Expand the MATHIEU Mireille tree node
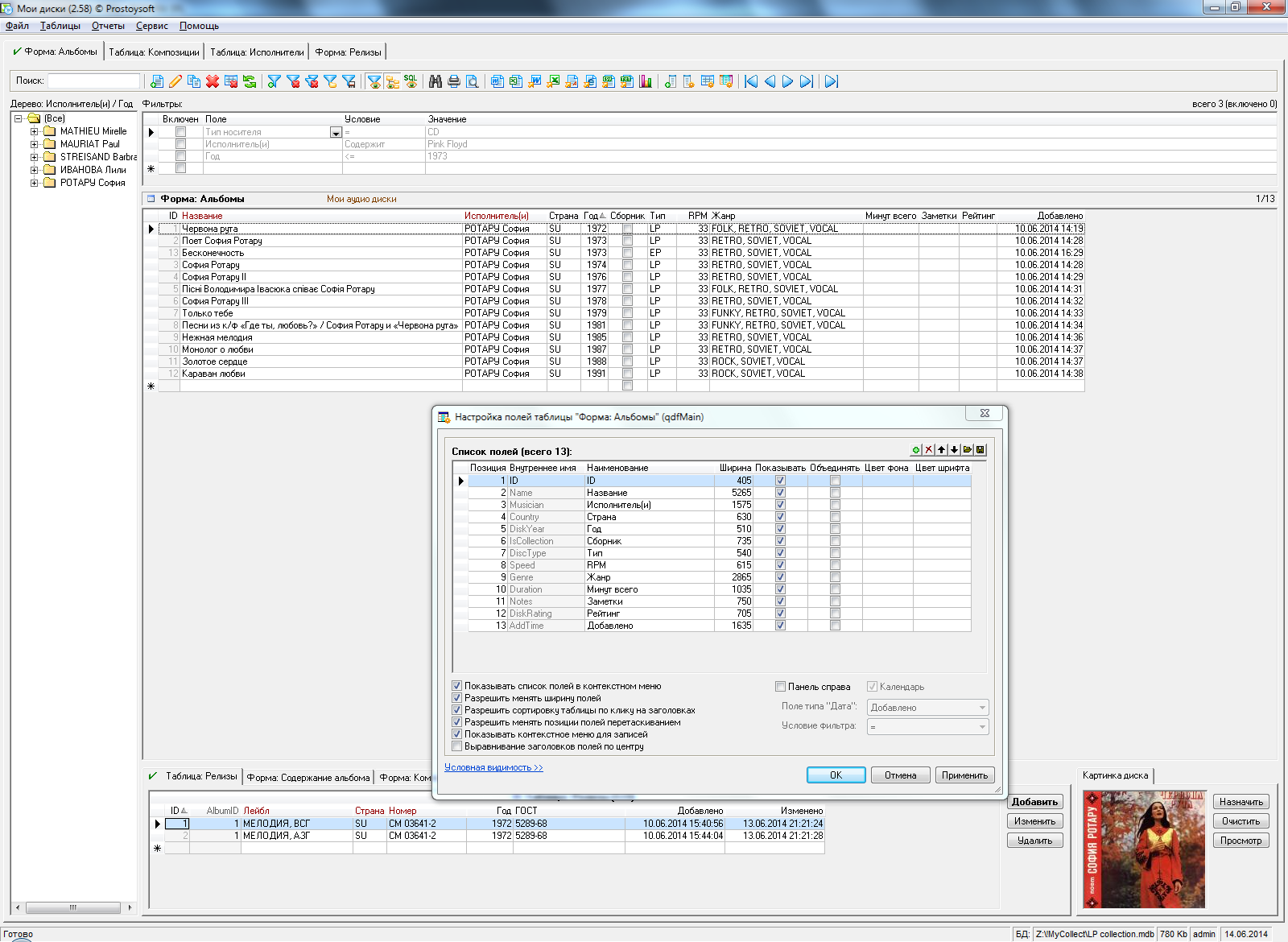 point(35,131)
